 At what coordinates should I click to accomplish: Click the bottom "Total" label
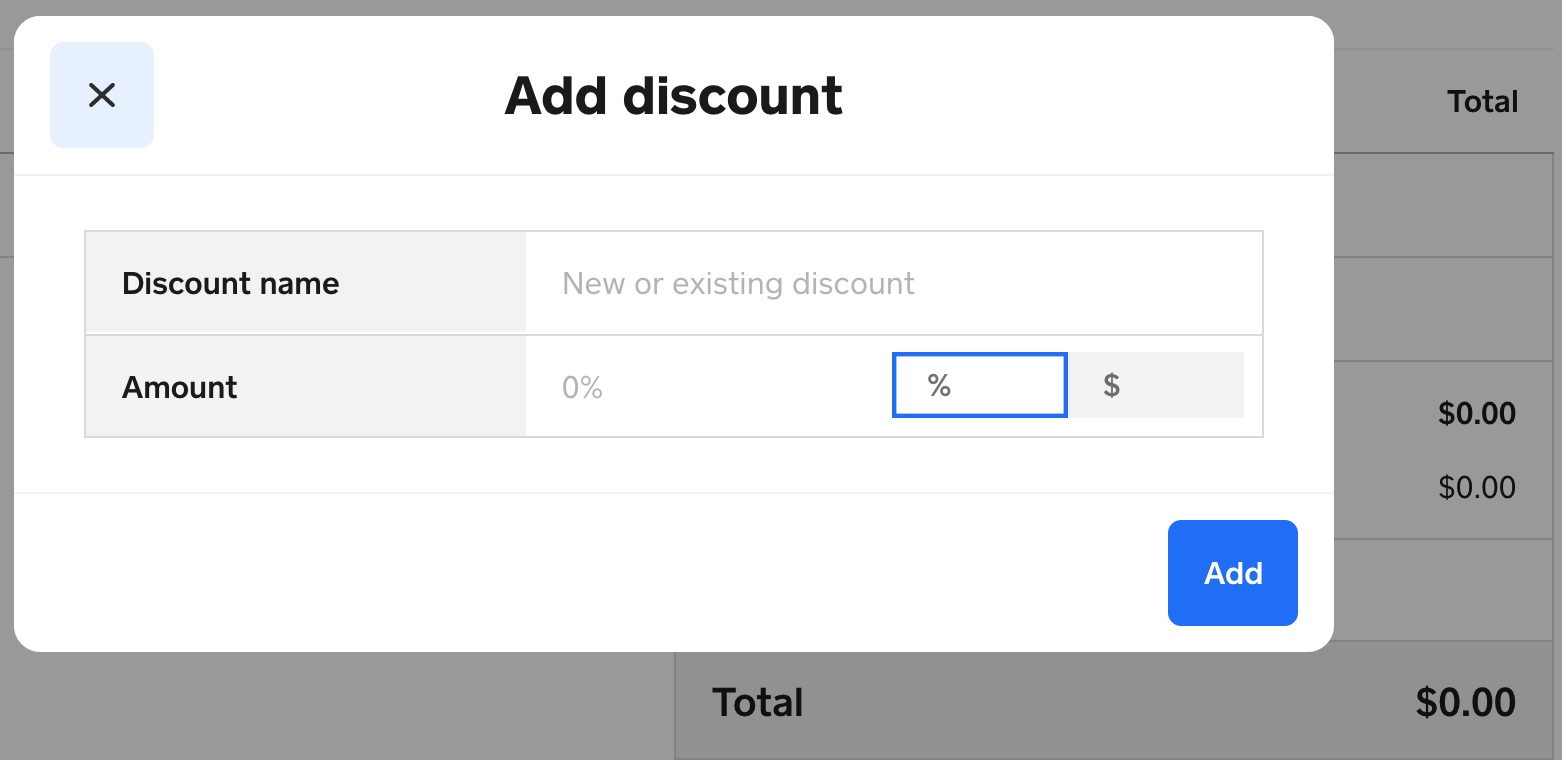coord(757,702)
